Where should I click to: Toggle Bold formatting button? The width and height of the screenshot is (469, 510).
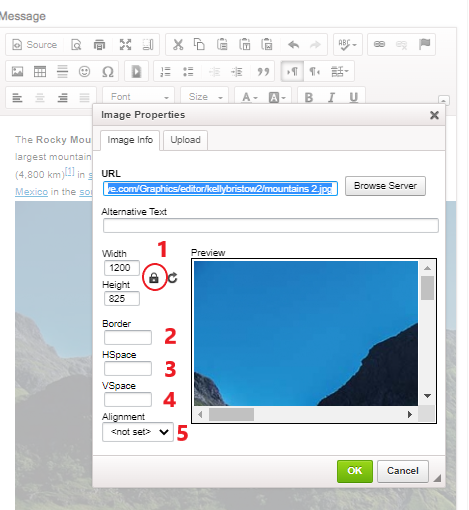(x=309, y=97)
